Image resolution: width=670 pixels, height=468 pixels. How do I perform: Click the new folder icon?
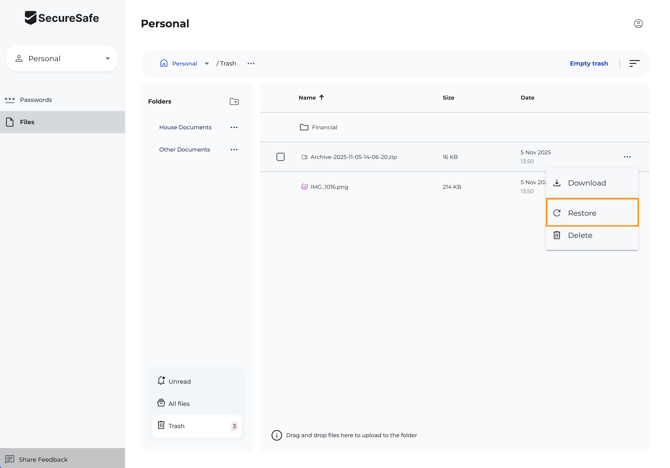tap(234, 101)
